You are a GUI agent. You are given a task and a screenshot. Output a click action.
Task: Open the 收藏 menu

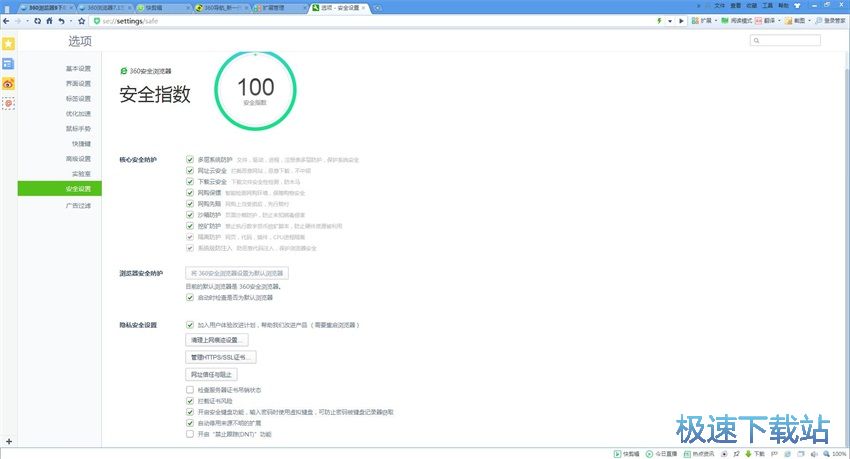[x=751, y=5]
